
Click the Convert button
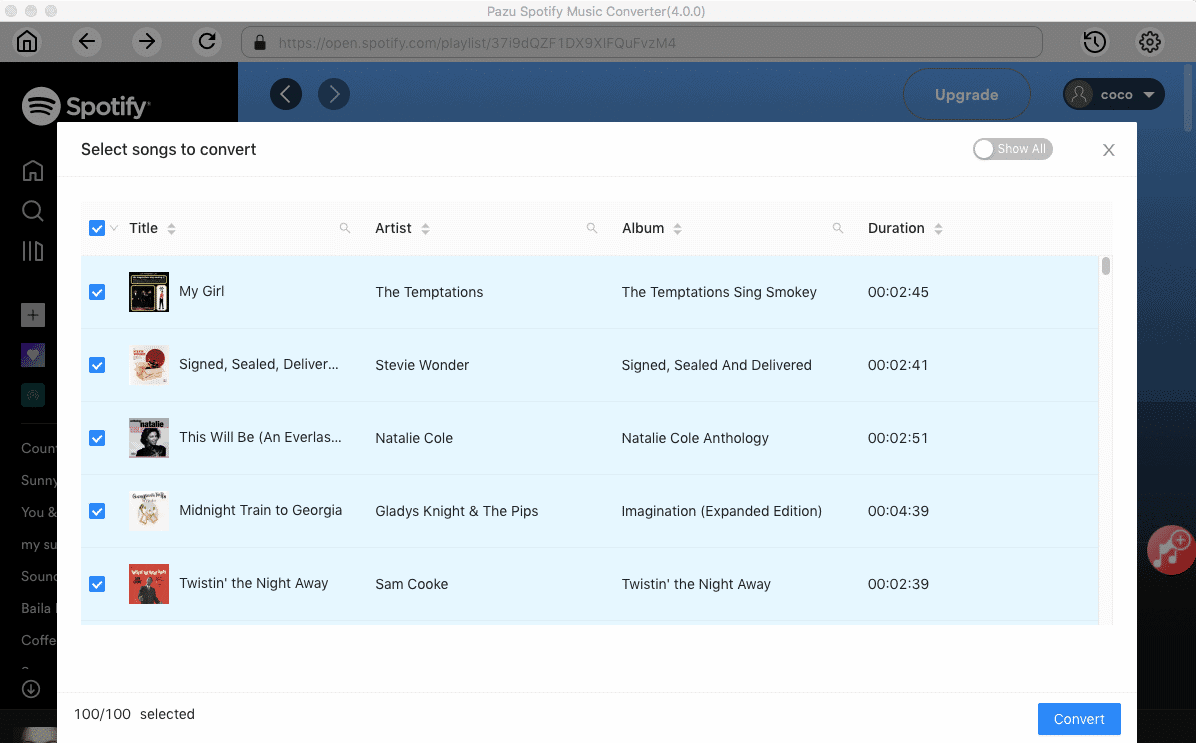pyautogui.click(x=1079, y=719)
